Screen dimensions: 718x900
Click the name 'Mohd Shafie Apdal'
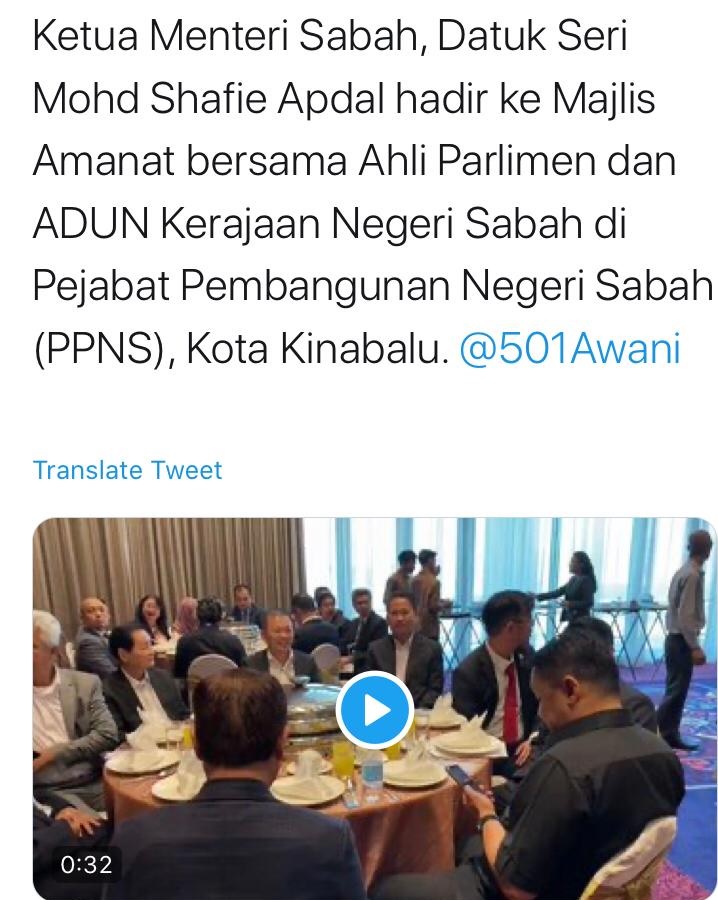coord(209,98)
